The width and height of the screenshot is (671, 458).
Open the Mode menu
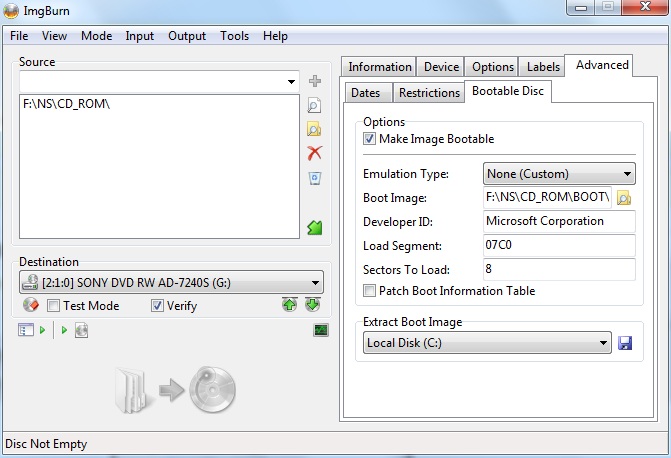97,36
